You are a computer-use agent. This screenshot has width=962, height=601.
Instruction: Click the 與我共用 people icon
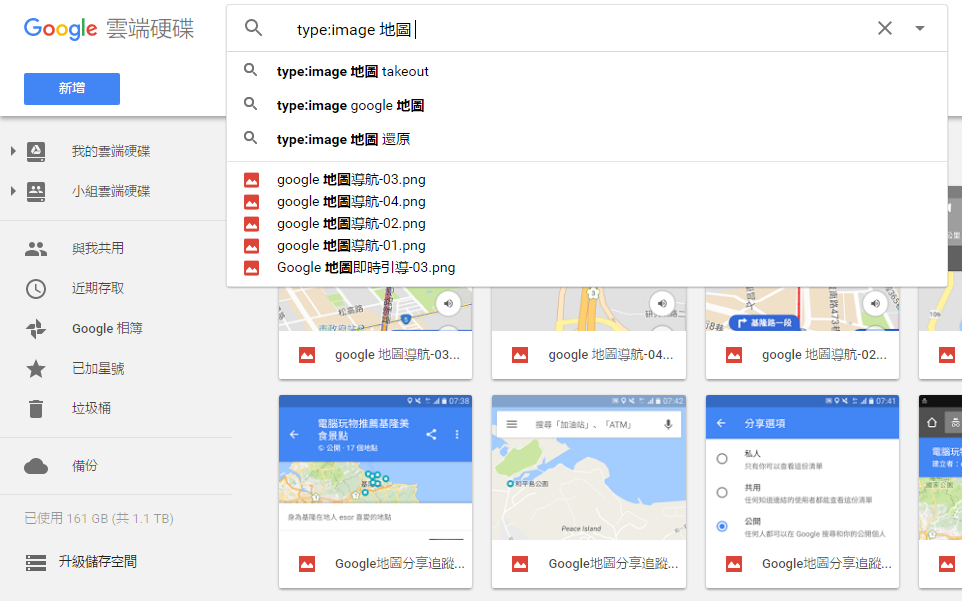tap(36, 248)
